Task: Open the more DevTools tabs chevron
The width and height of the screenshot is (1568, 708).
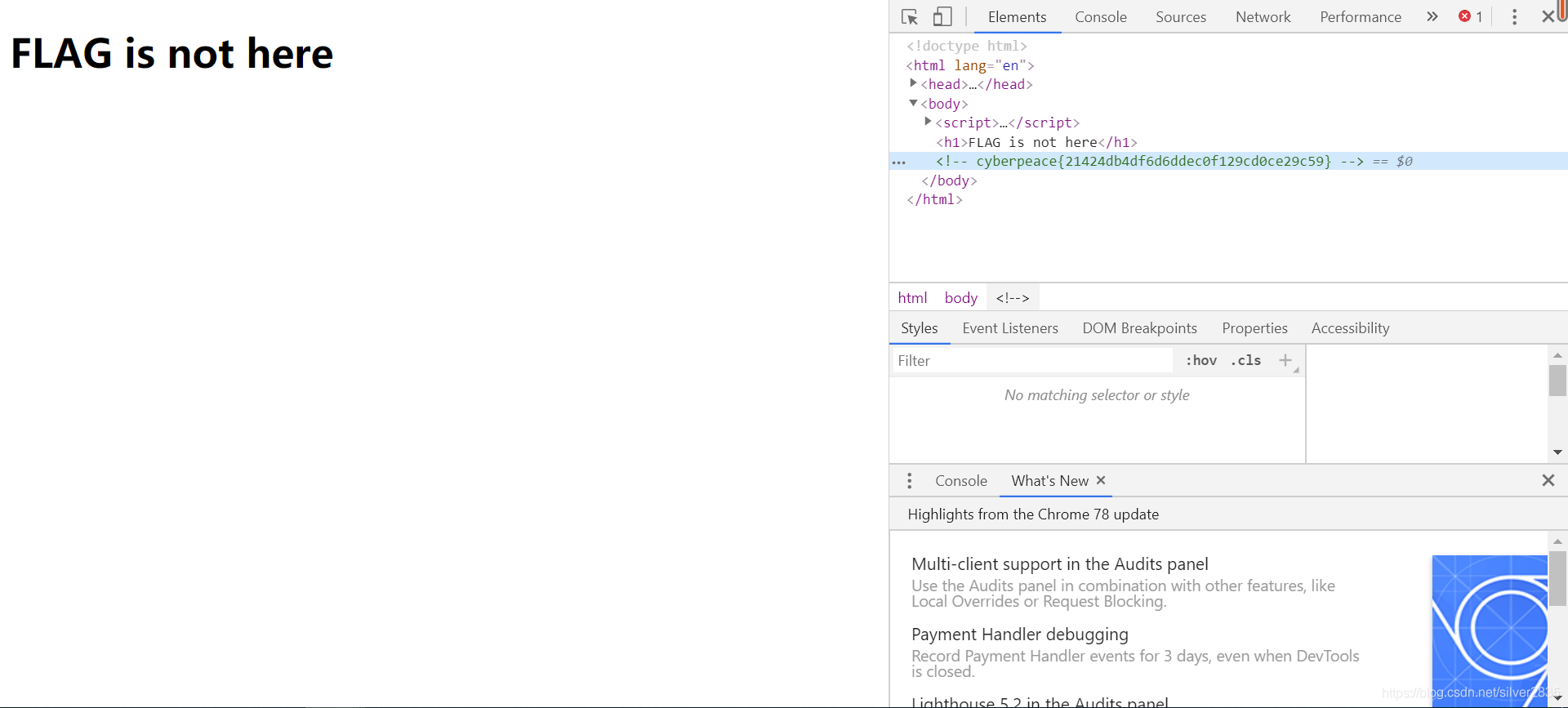Action: pyautogui.click(x=1432, y=16)
